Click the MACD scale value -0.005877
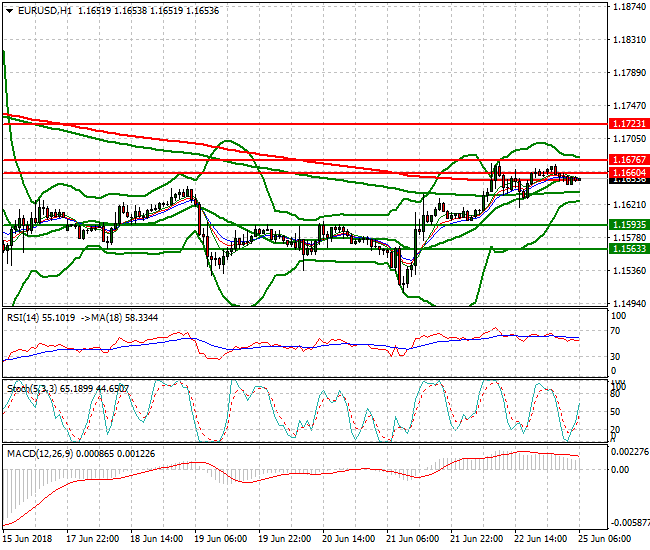 [x=630, y=523]
